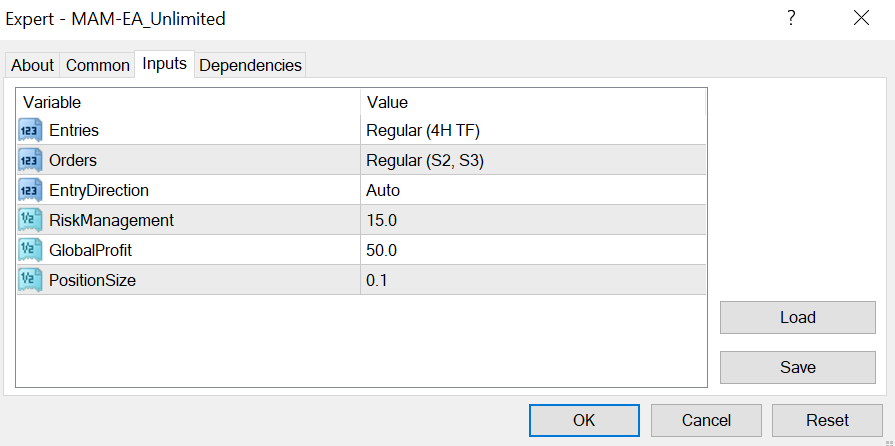Confirm settings with the OK button

pos(584,421)
